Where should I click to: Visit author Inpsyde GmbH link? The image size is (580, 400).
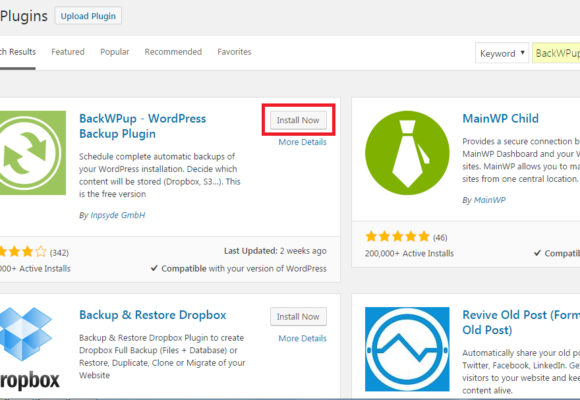coord(118,215)
